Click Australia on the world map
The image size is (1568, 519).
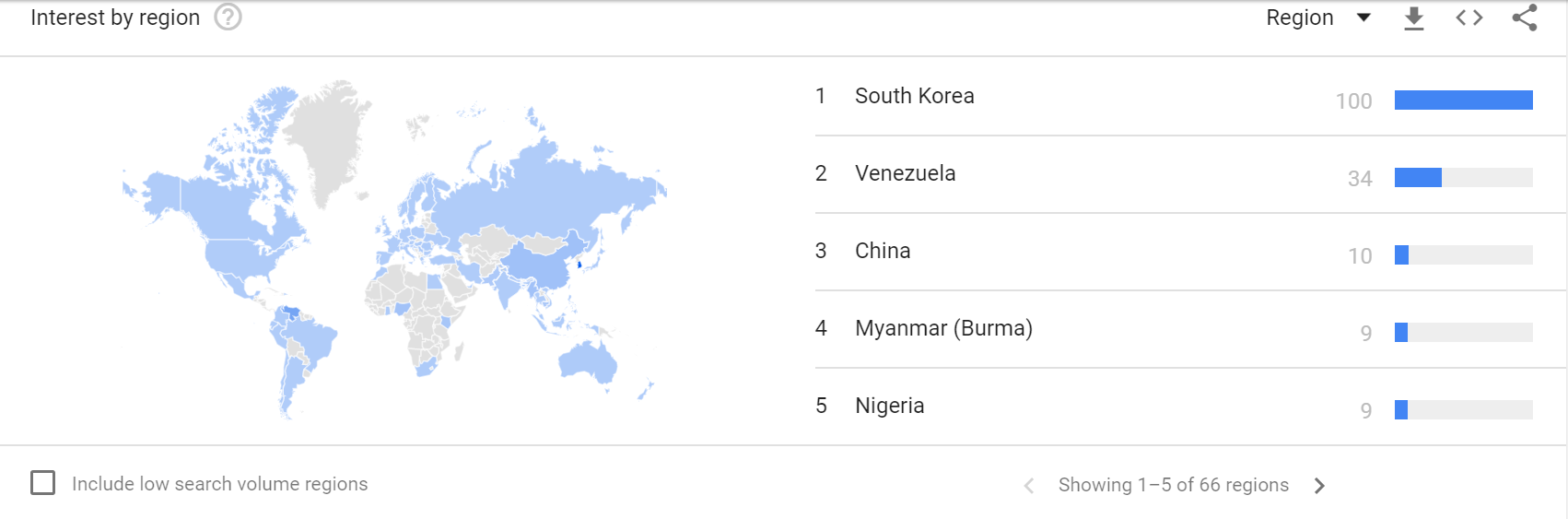(586, 361)
